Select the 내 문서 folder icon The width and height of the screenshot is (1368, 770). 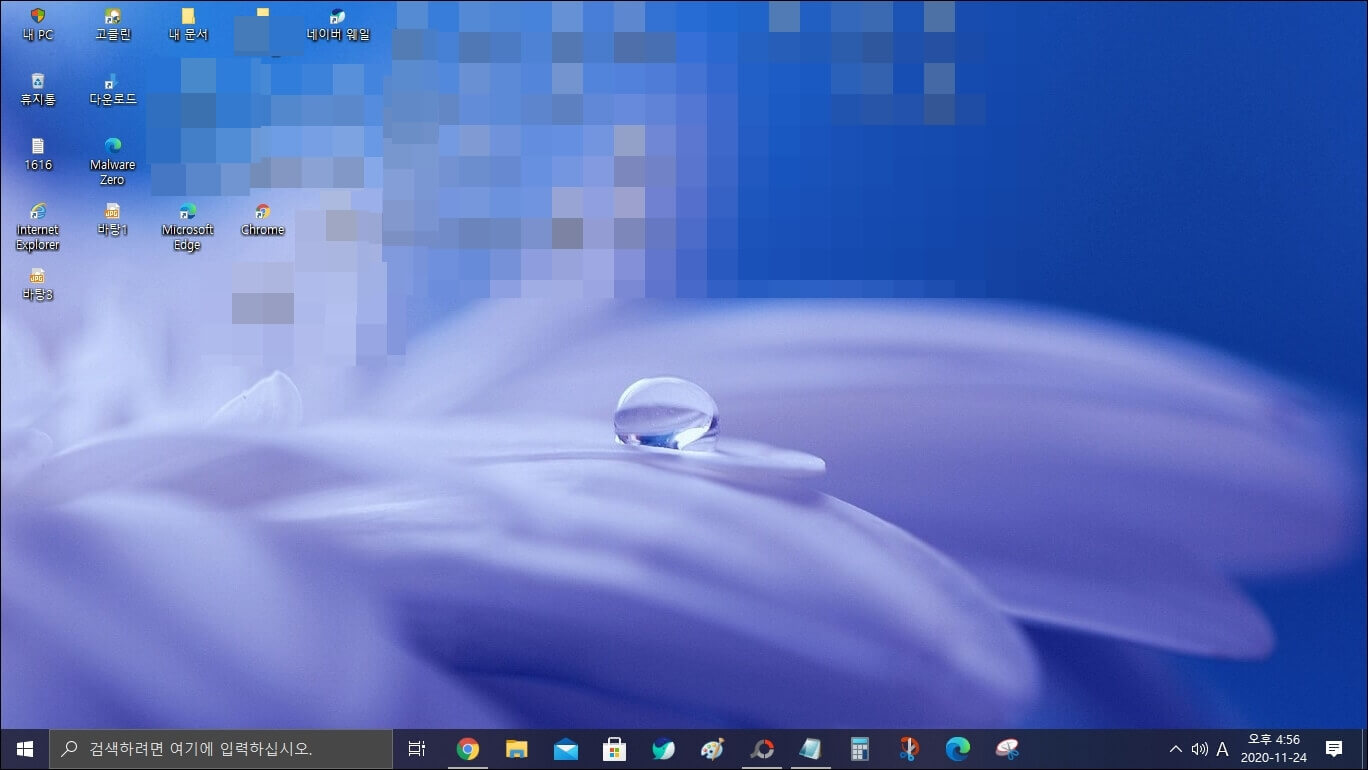pos(188,25)
